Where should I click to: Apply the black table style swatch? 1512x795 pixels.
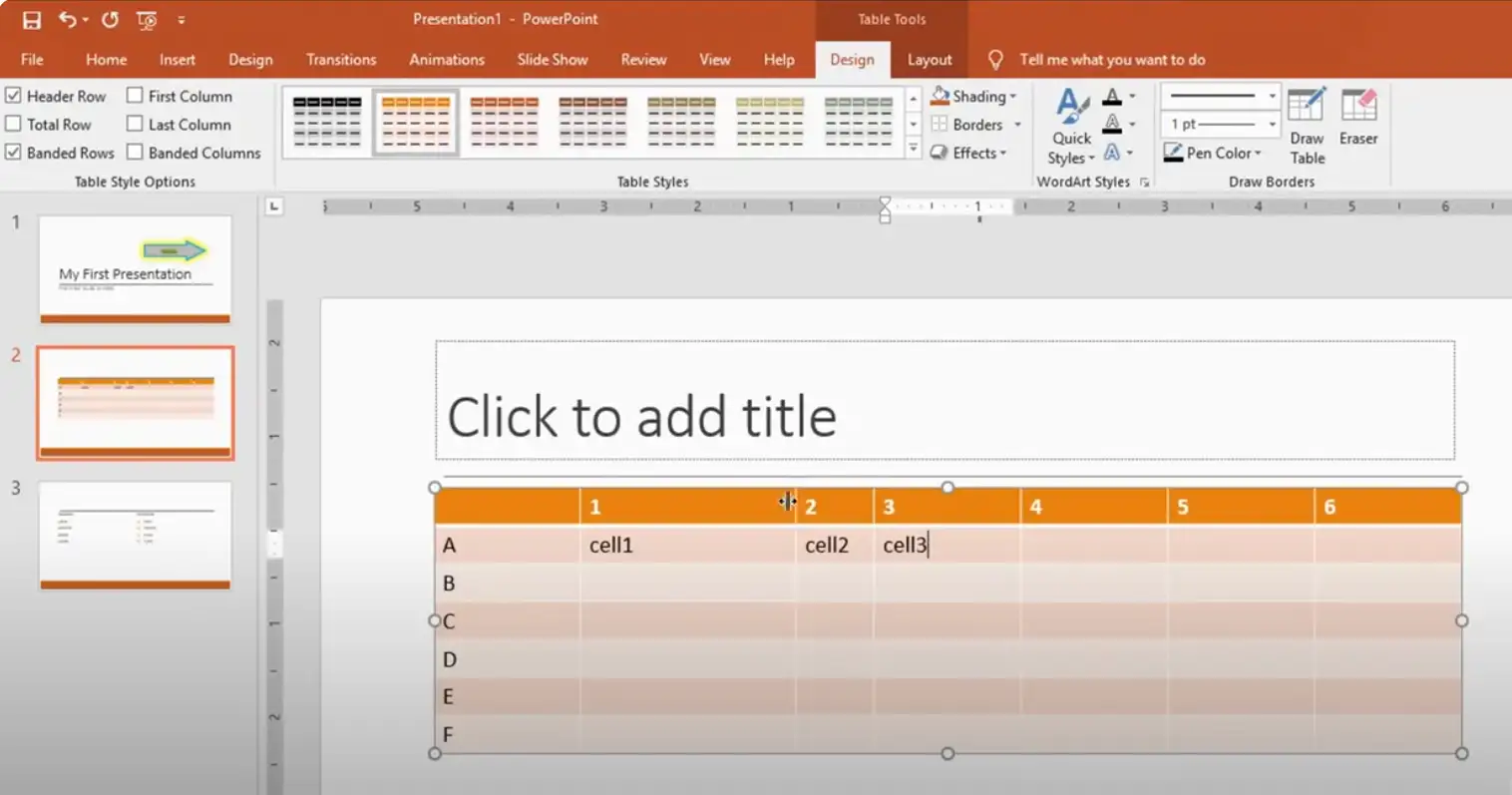pos(327,122)
